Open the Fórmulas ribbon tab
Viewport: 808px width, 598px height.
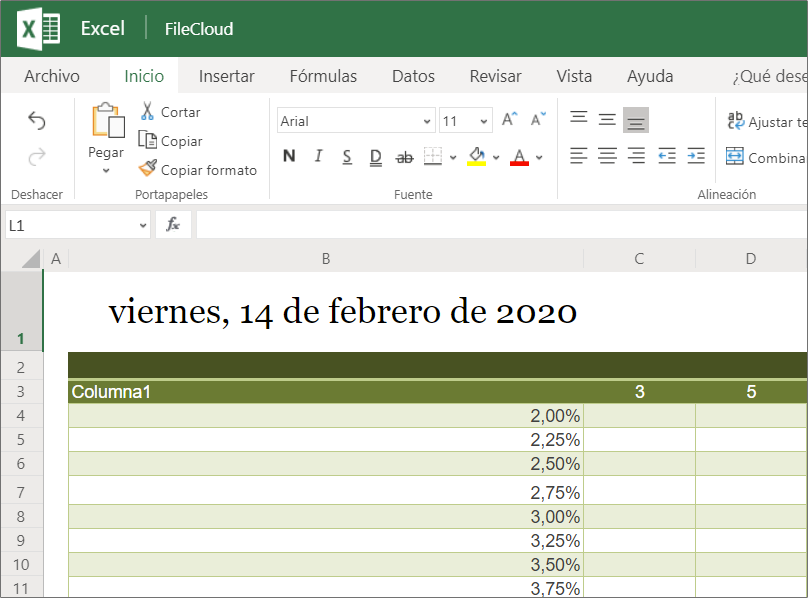pos(323,76)
